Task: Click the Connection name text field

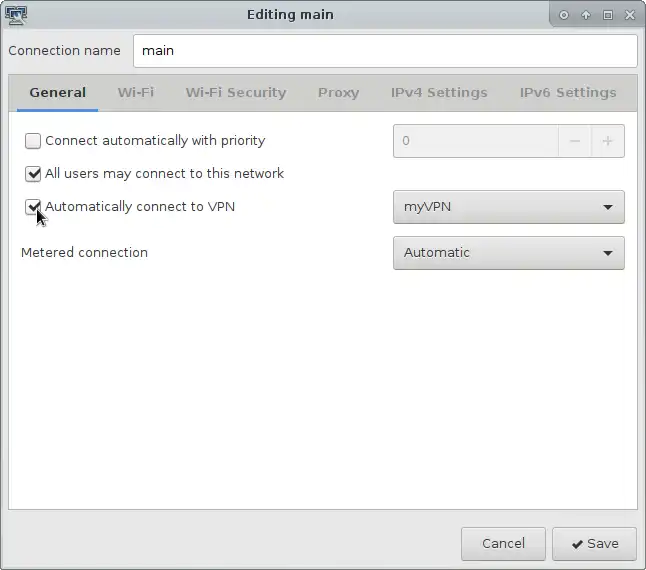Action: 385,51
